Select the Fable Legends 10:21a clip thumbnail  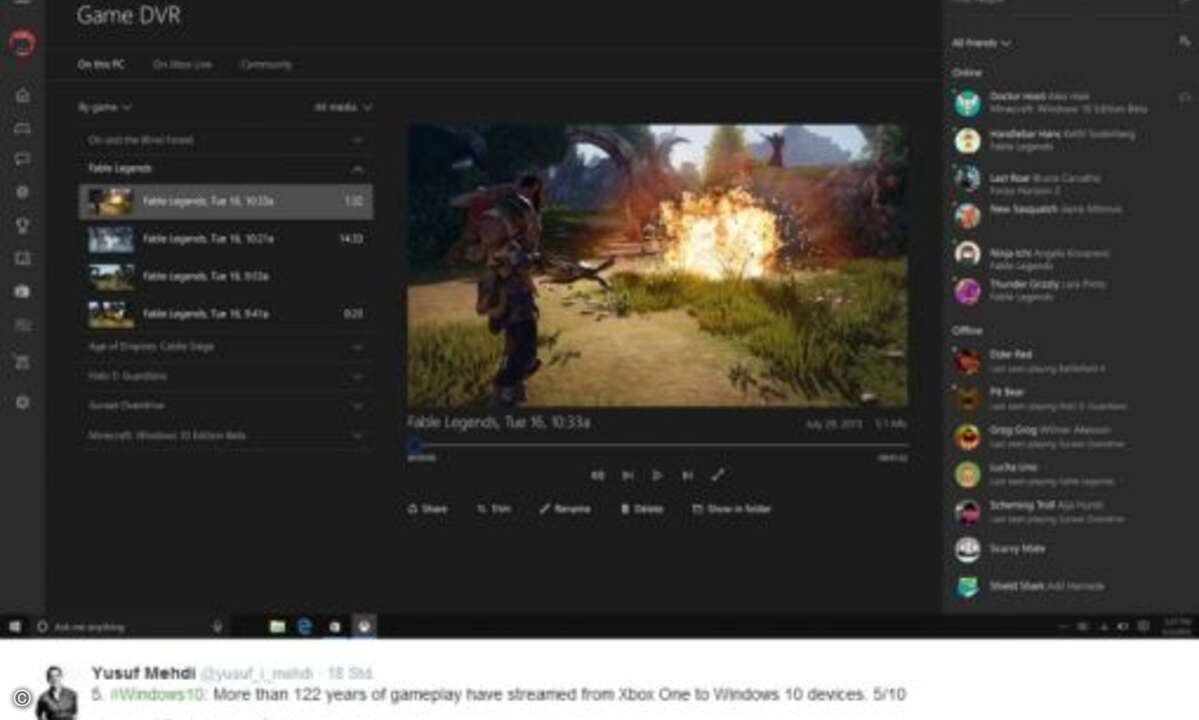coord(110,239)
